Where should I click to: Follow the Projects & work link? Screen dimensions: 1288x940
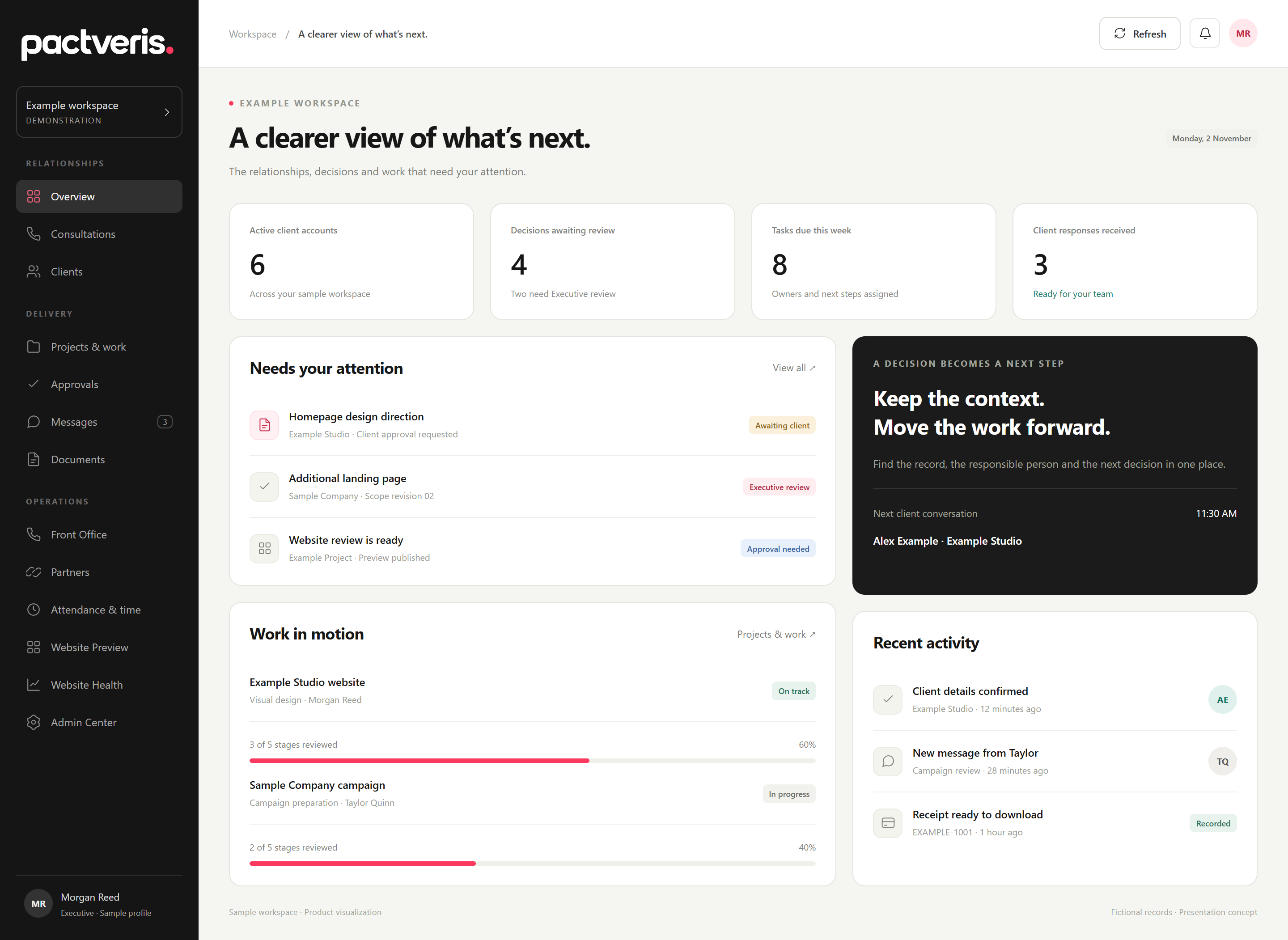(x=776, y=634)
